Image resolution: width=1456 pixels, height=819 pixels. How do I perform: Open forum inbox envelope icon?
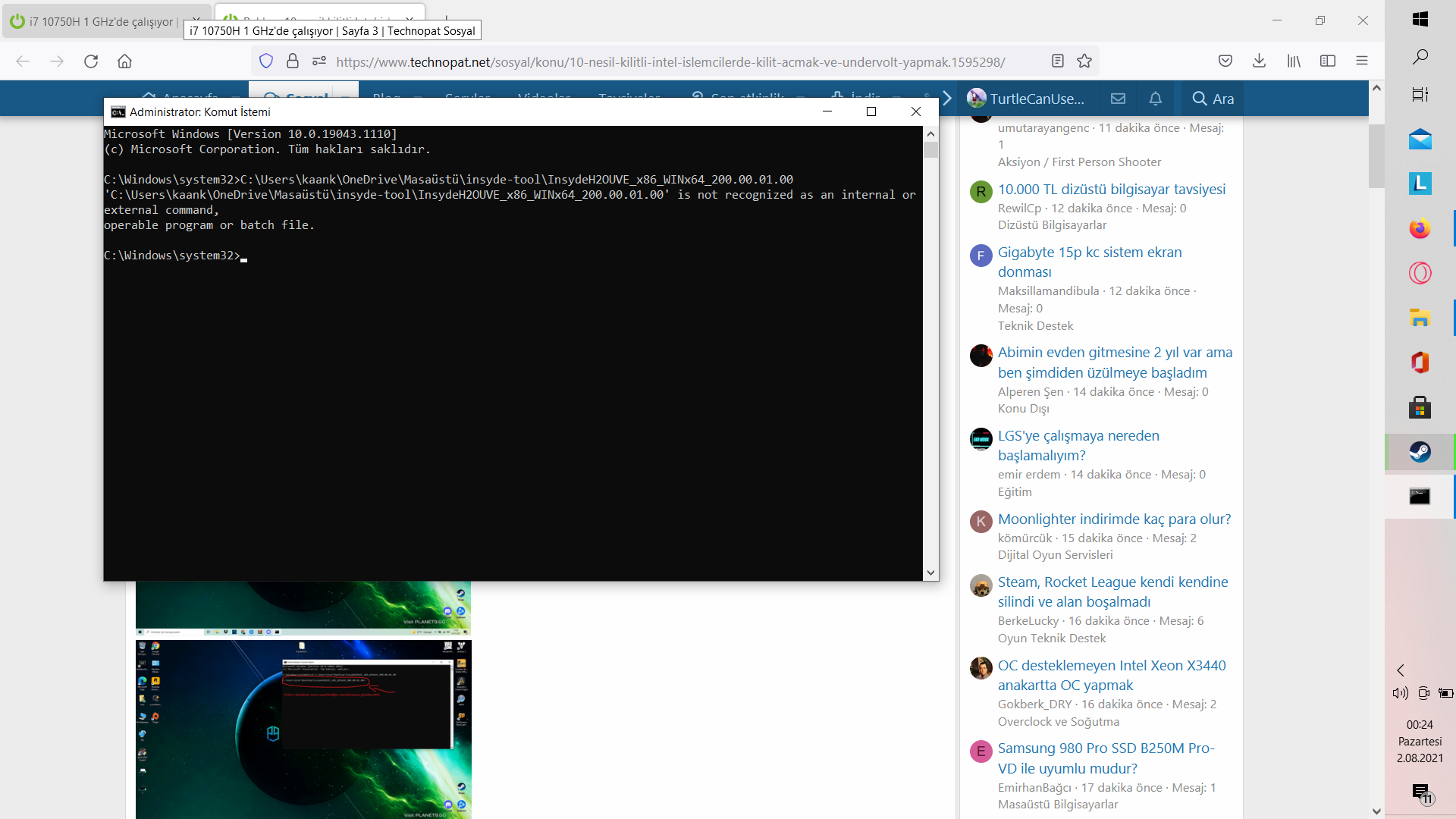(x=1118, y=99)
